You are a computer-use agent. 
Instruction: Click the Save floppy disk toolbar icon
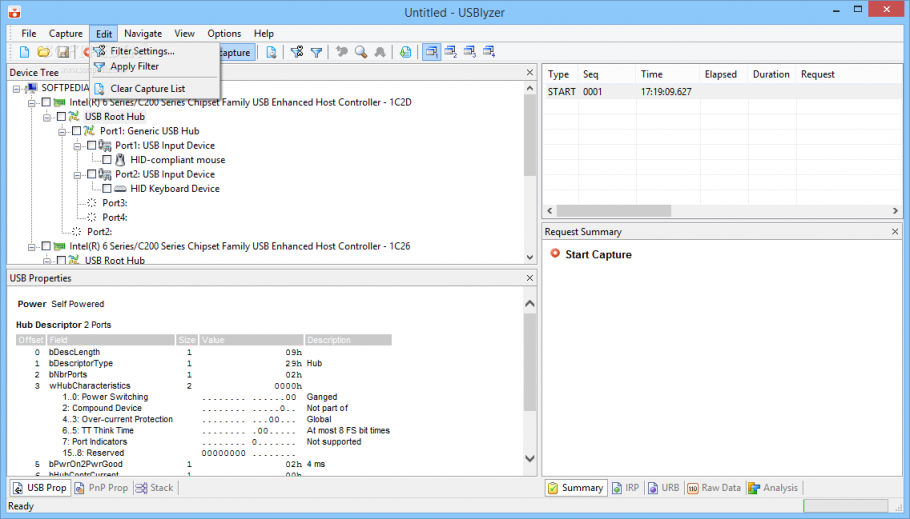(63, 52)
